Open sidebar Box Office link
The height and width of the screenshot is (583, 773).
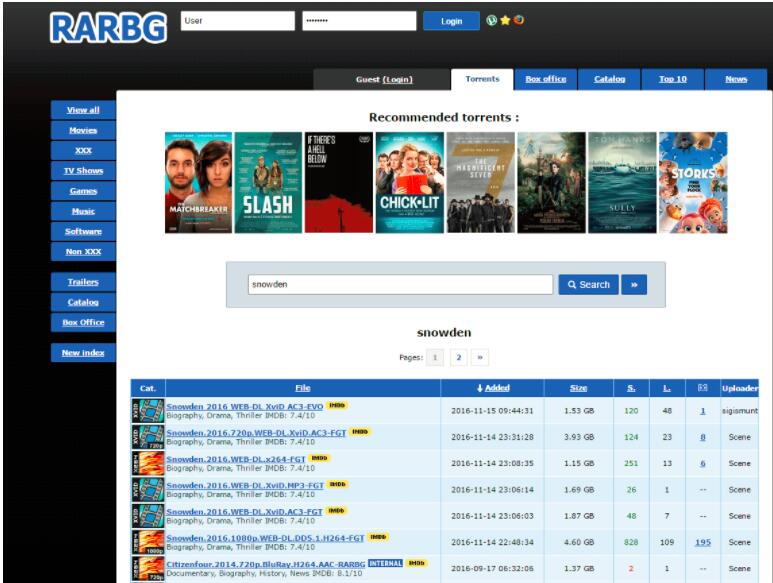tap(83, 322)
